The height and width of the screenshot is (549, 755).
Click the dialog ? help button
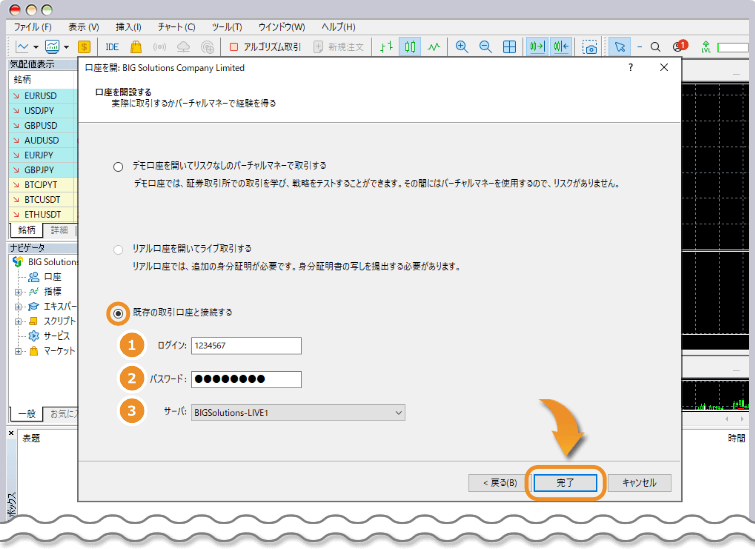(x=630, y=67)
